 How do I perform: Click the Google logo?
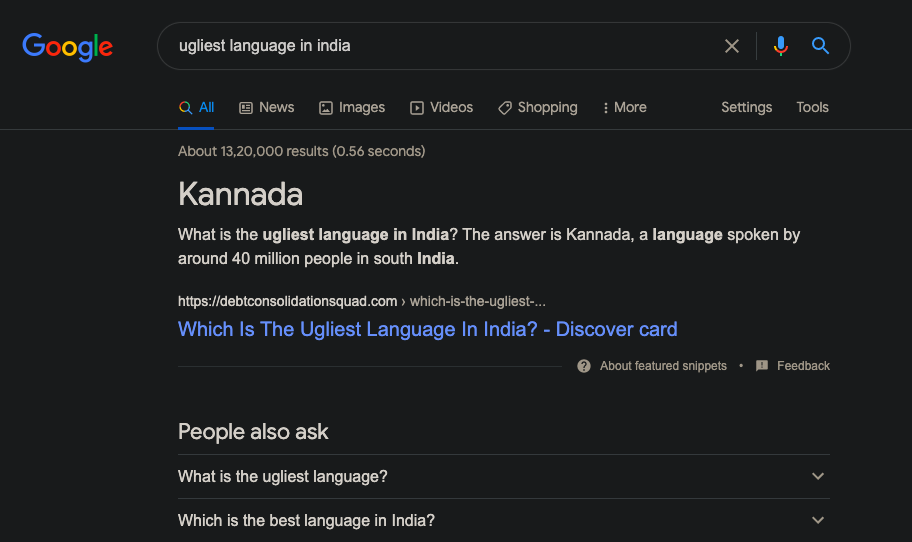(67, 47)
